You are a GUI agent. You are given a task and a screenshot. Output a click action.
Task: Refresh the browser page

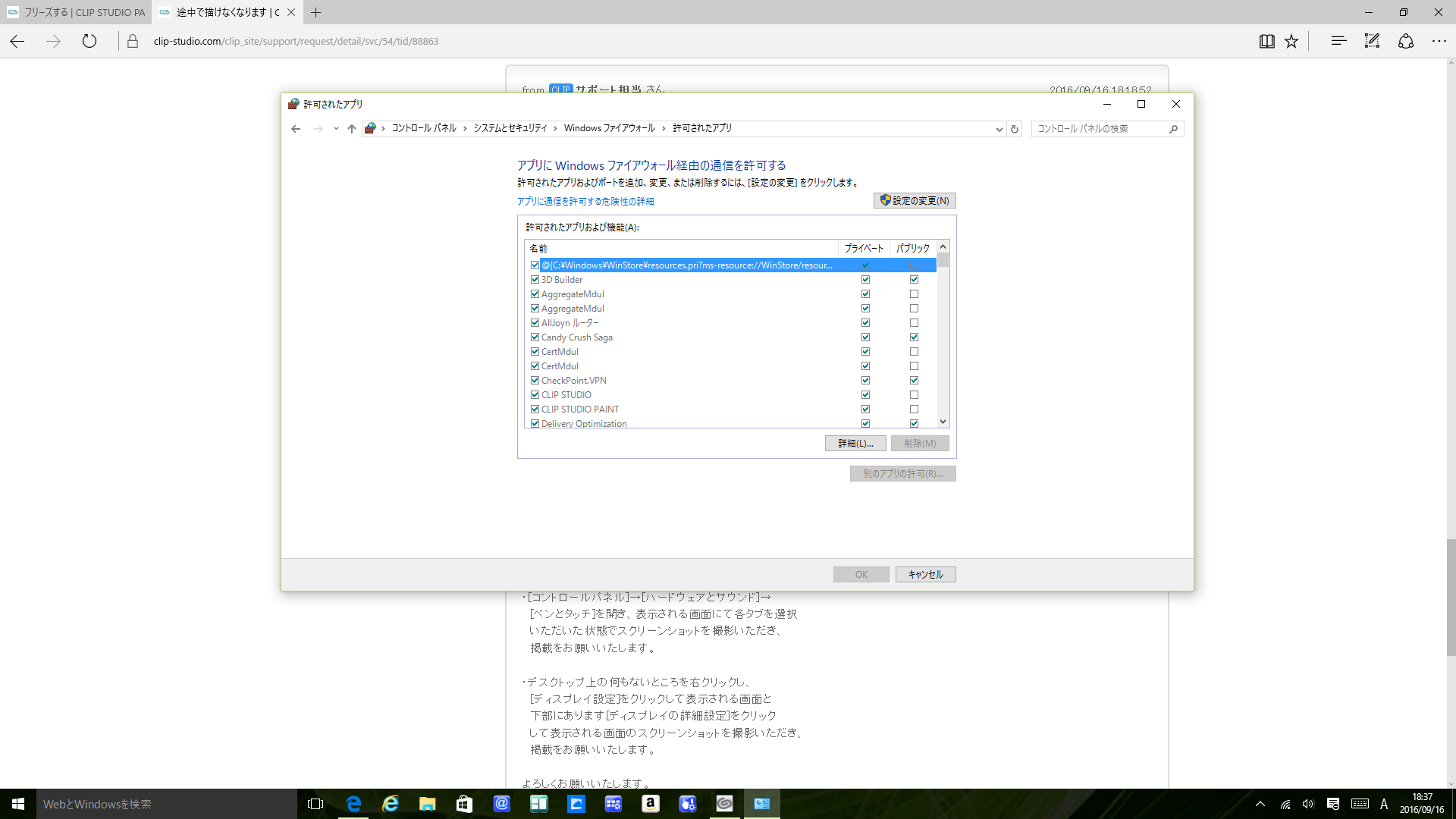(x=89, y=42)
